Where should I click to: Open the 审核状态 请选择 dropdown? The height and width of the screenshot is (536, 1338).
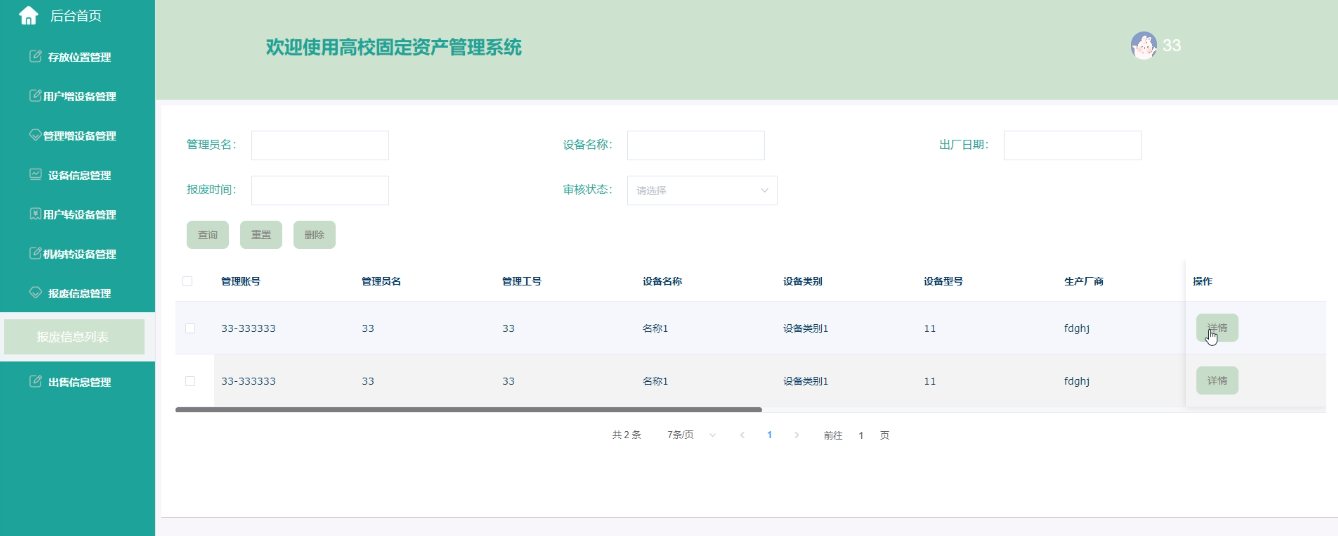click(702, 190)
